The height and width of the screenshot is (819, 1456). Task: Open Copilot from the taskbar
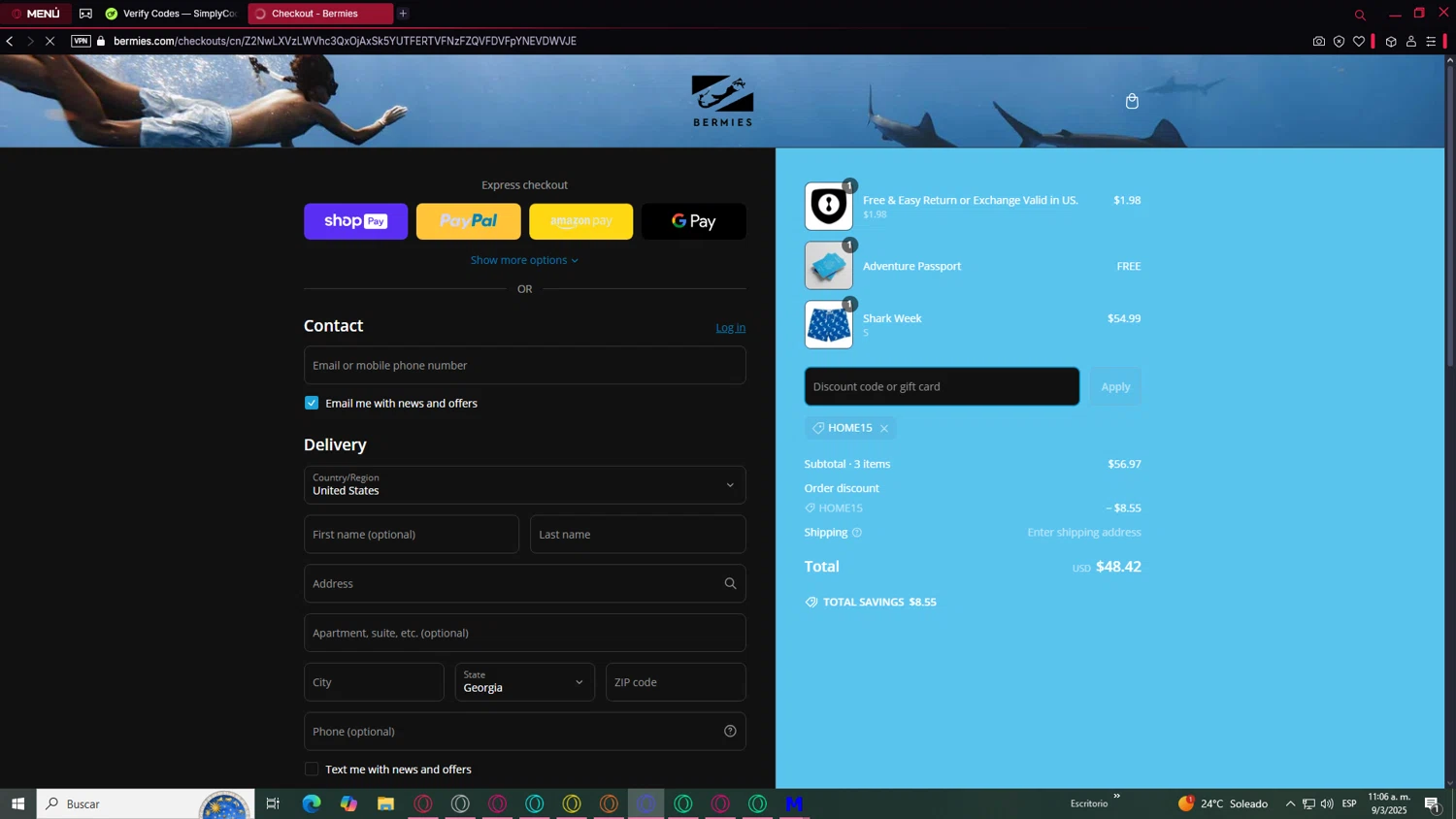[348, 803]
